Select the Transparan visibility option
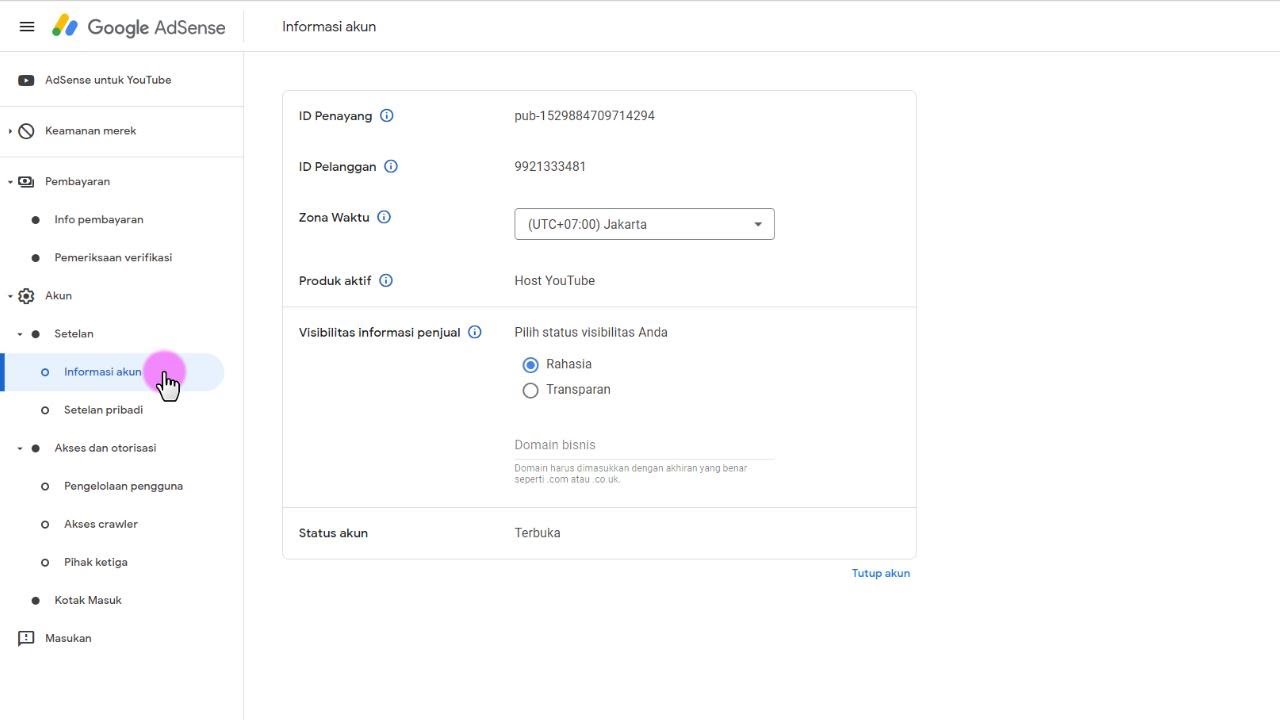 pos(530,390)
